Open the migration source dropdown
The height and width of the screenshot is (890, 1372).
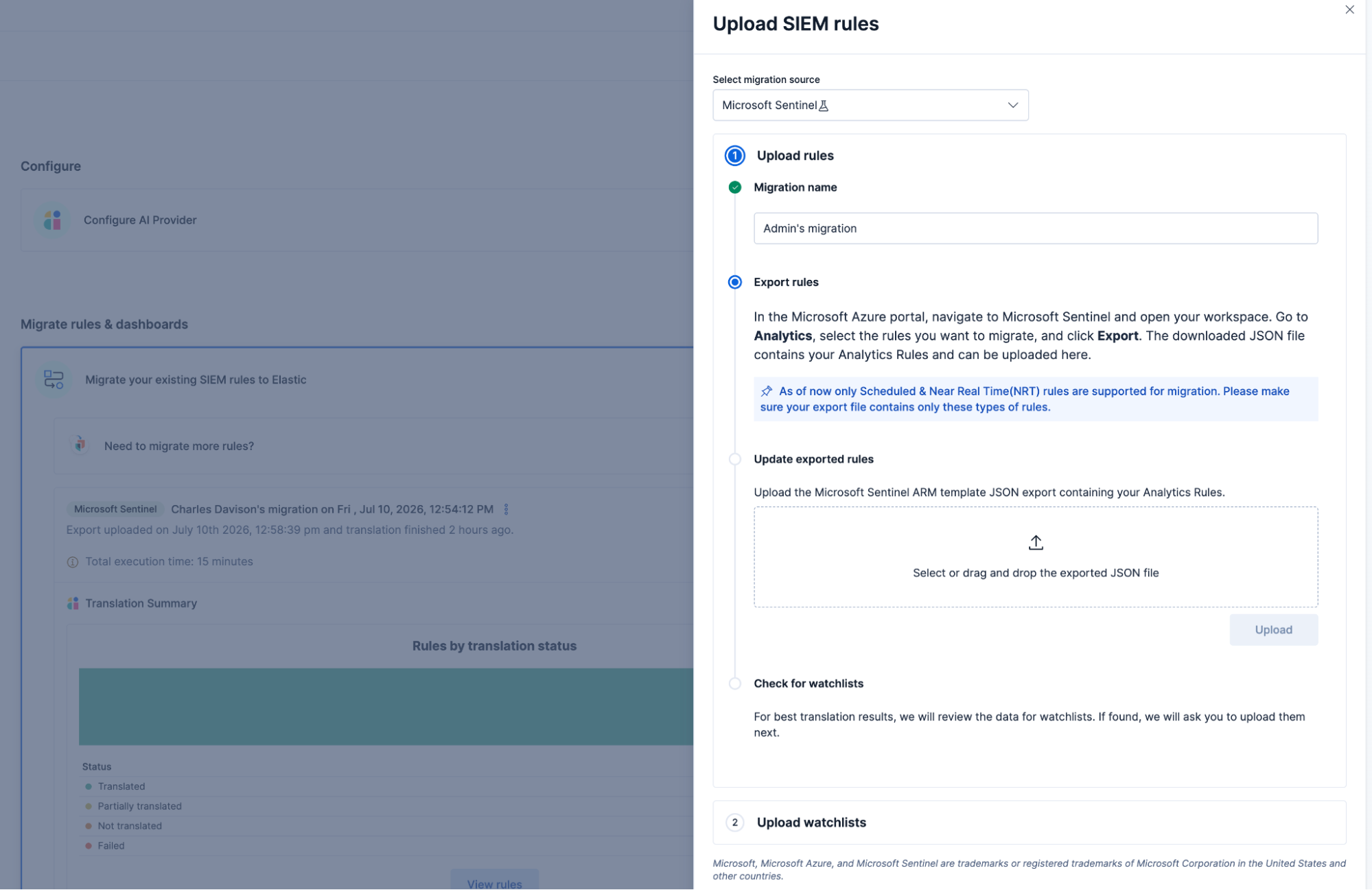pyautogui.click(x=870, y=105)
